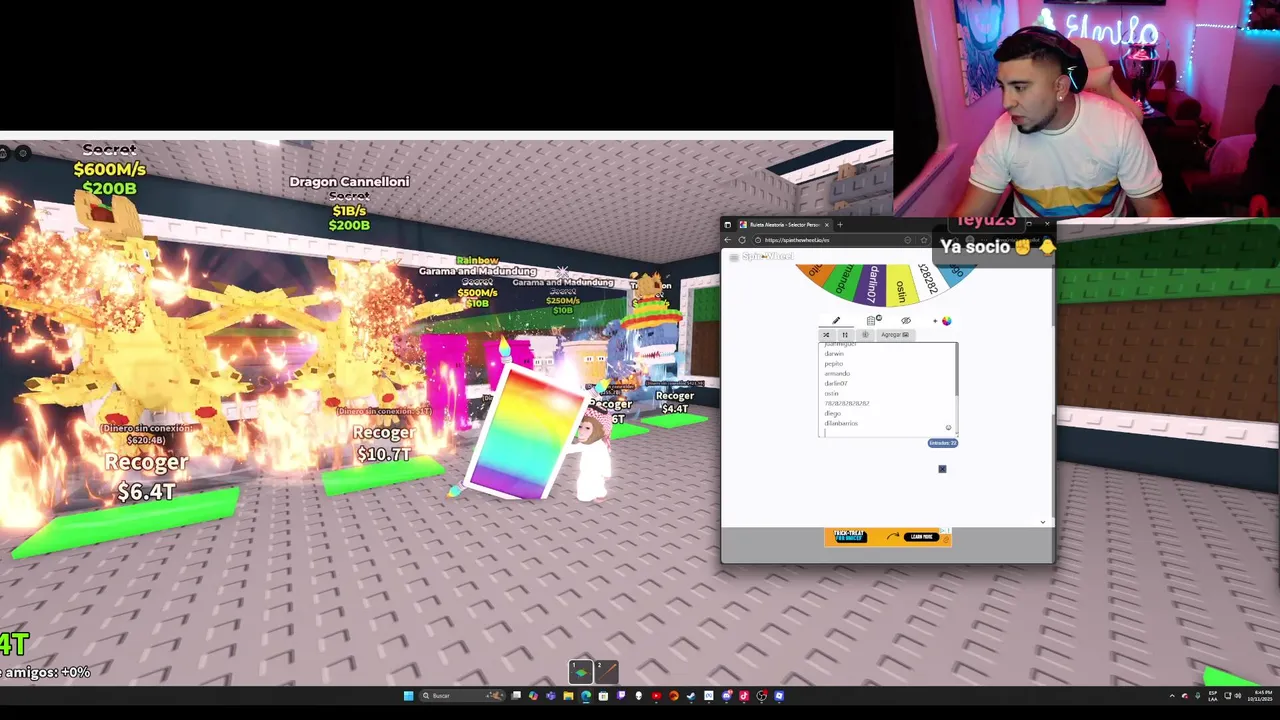Click the Dragon Cannelloni label
This screenshot has height=720, width=1280.
pyautogui.click(x=349, y=181)
